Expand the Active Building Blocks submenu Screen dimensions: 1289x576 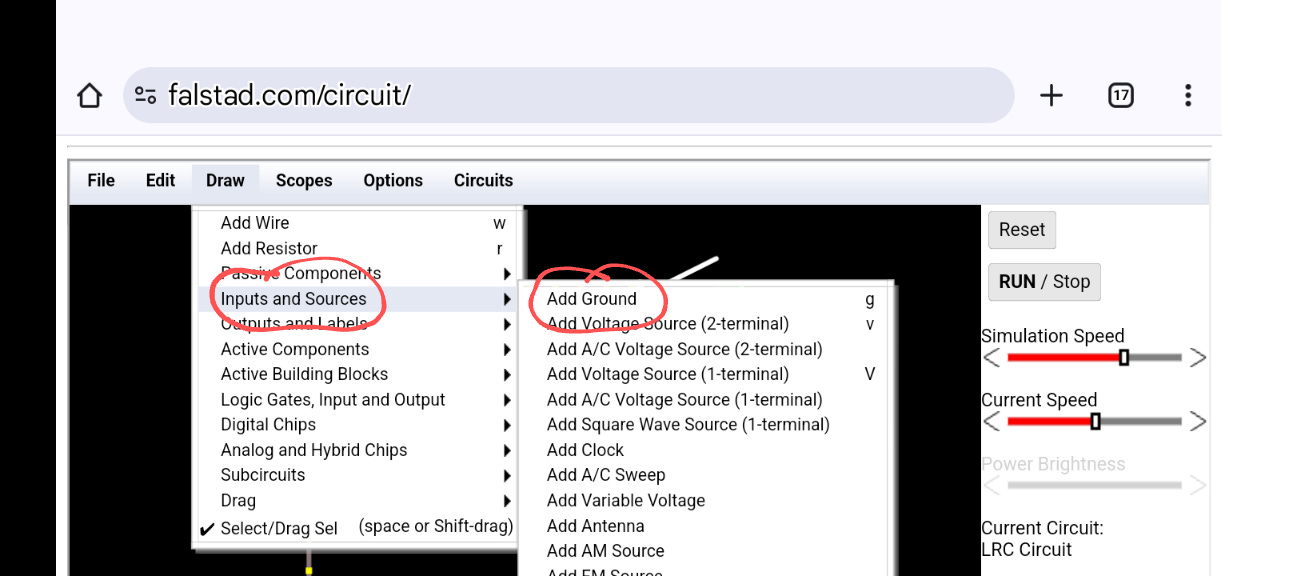click(357, 374)
